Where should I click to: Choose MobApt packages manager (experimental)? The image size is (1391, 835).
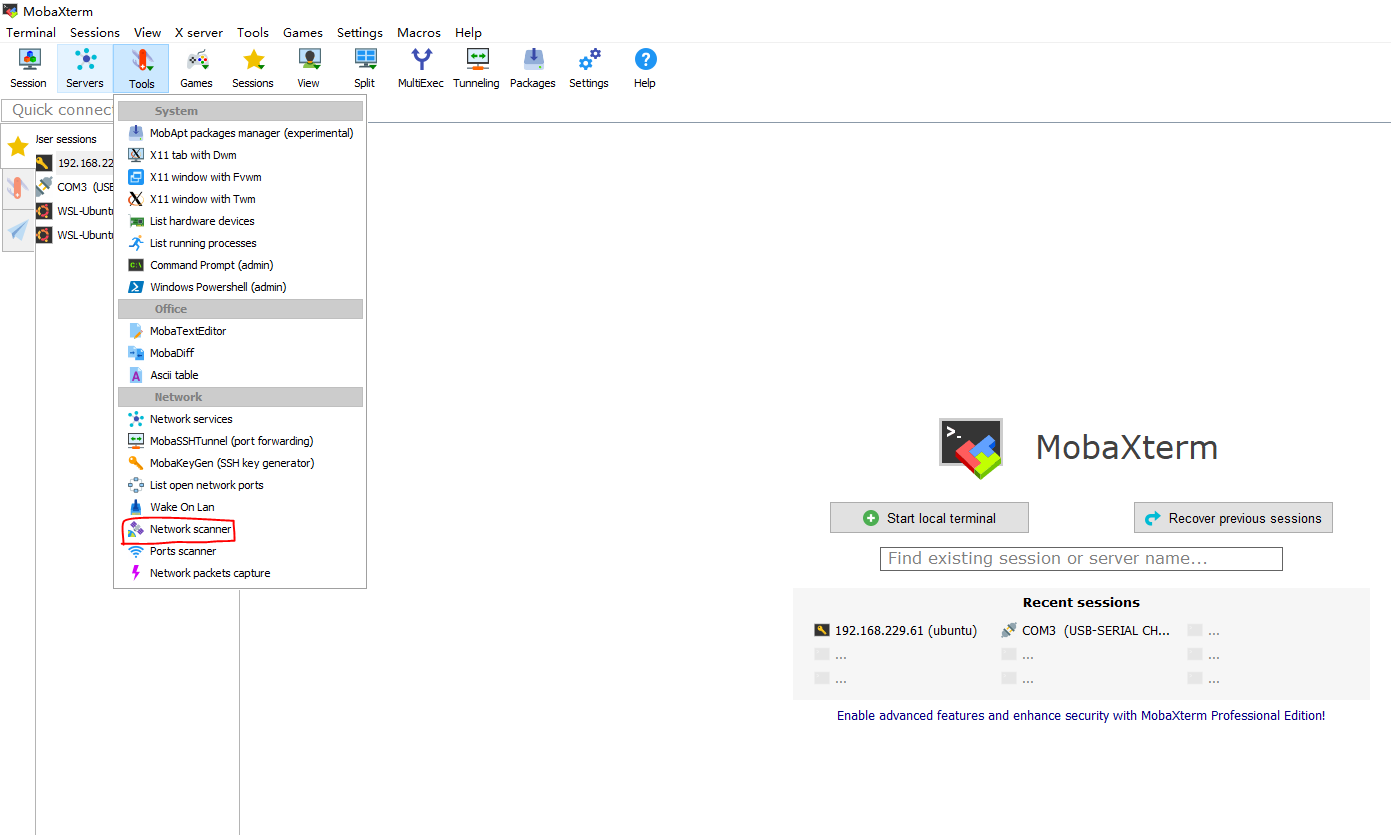(x=240, y=133)
